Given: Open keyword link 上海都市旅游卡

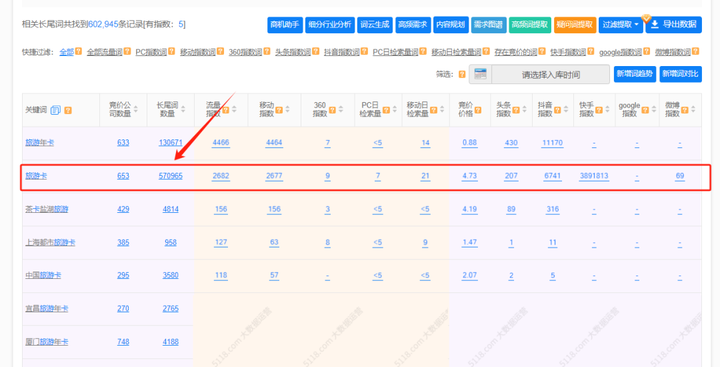Looking at the screenshot, I should pos(50,242).
